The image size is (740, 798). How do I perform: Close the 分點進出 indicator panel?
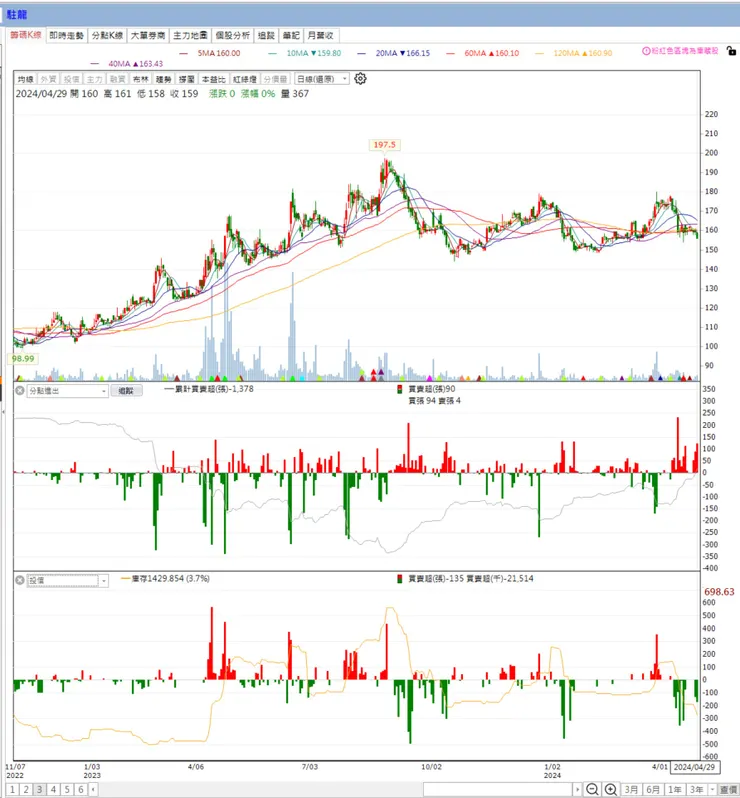click(20, 391)
